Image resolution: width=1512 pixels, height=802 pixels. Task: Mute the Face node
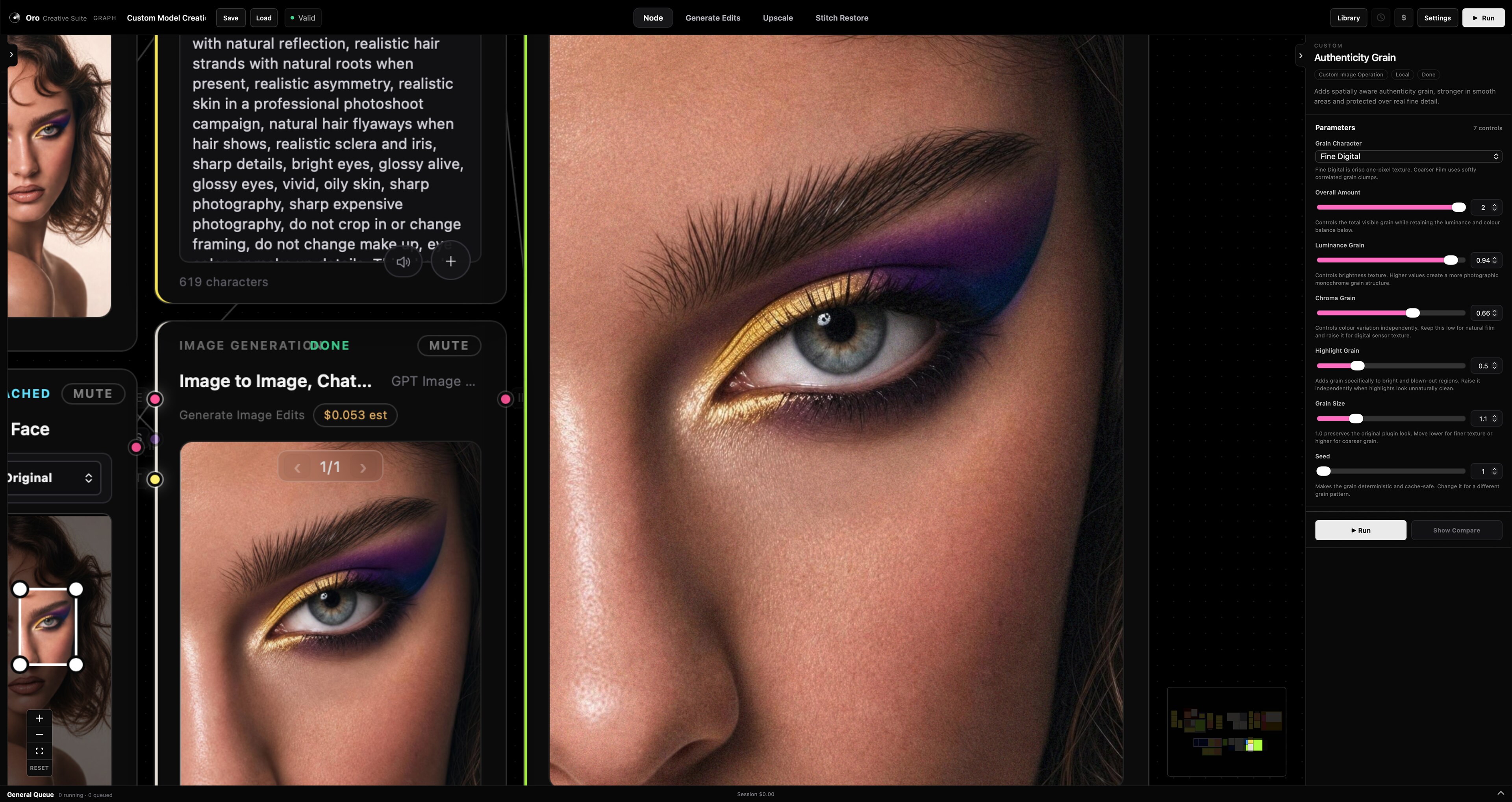[93, 394]
